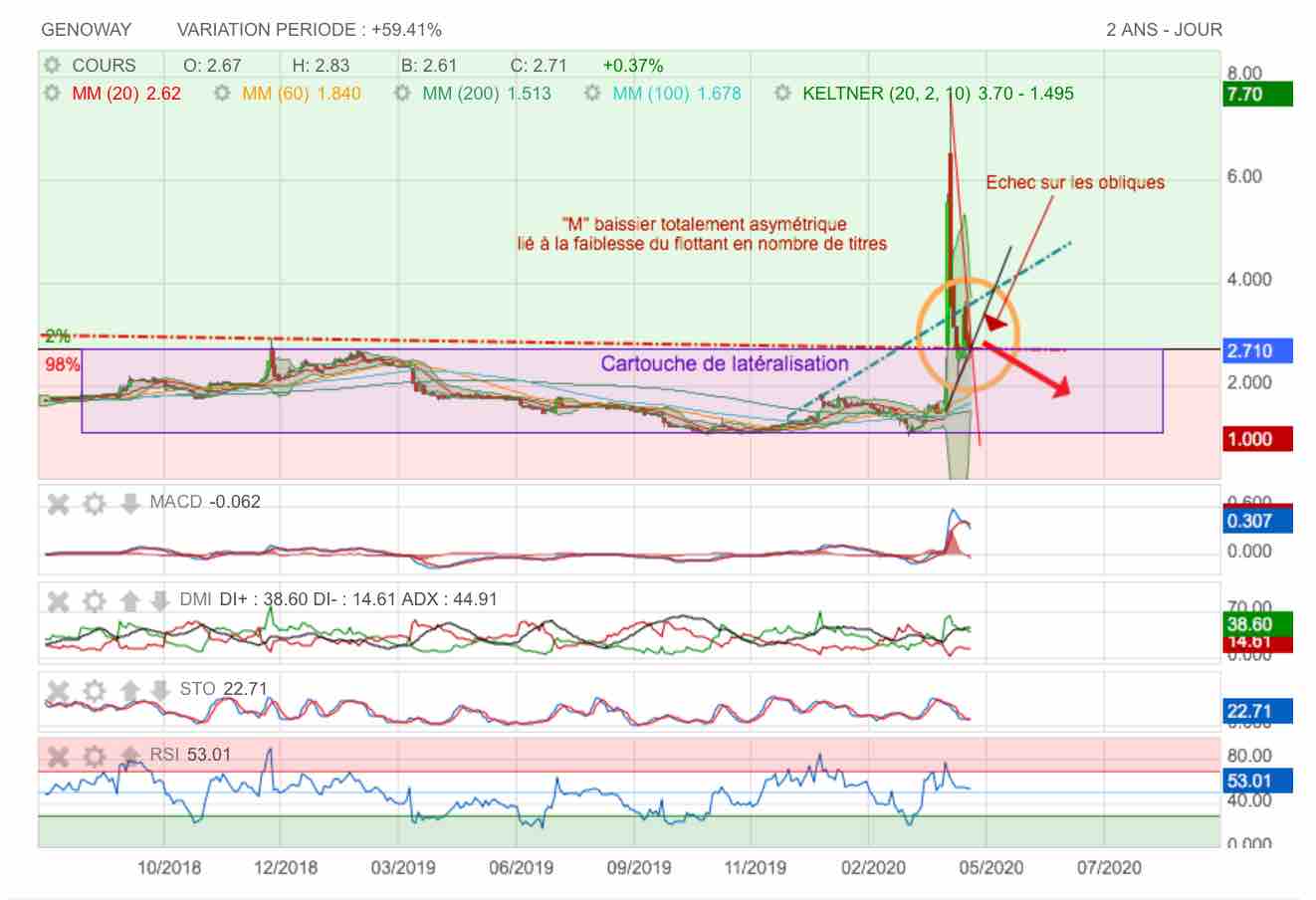
Task: Open the MM (60) settings gear
Action: pyautogui.click(x=223, y=94)
